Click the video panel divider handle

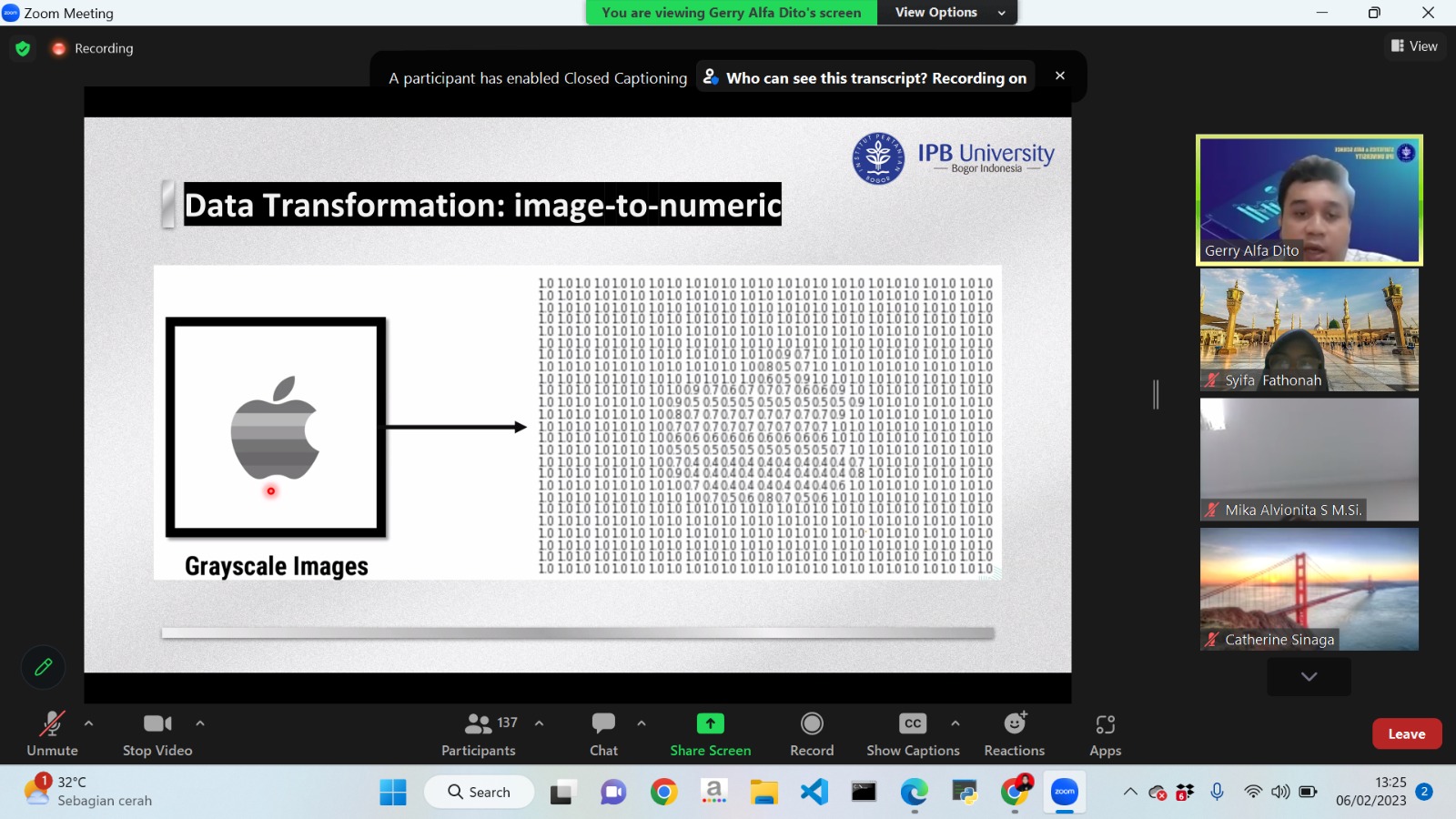pos(1156,394)
